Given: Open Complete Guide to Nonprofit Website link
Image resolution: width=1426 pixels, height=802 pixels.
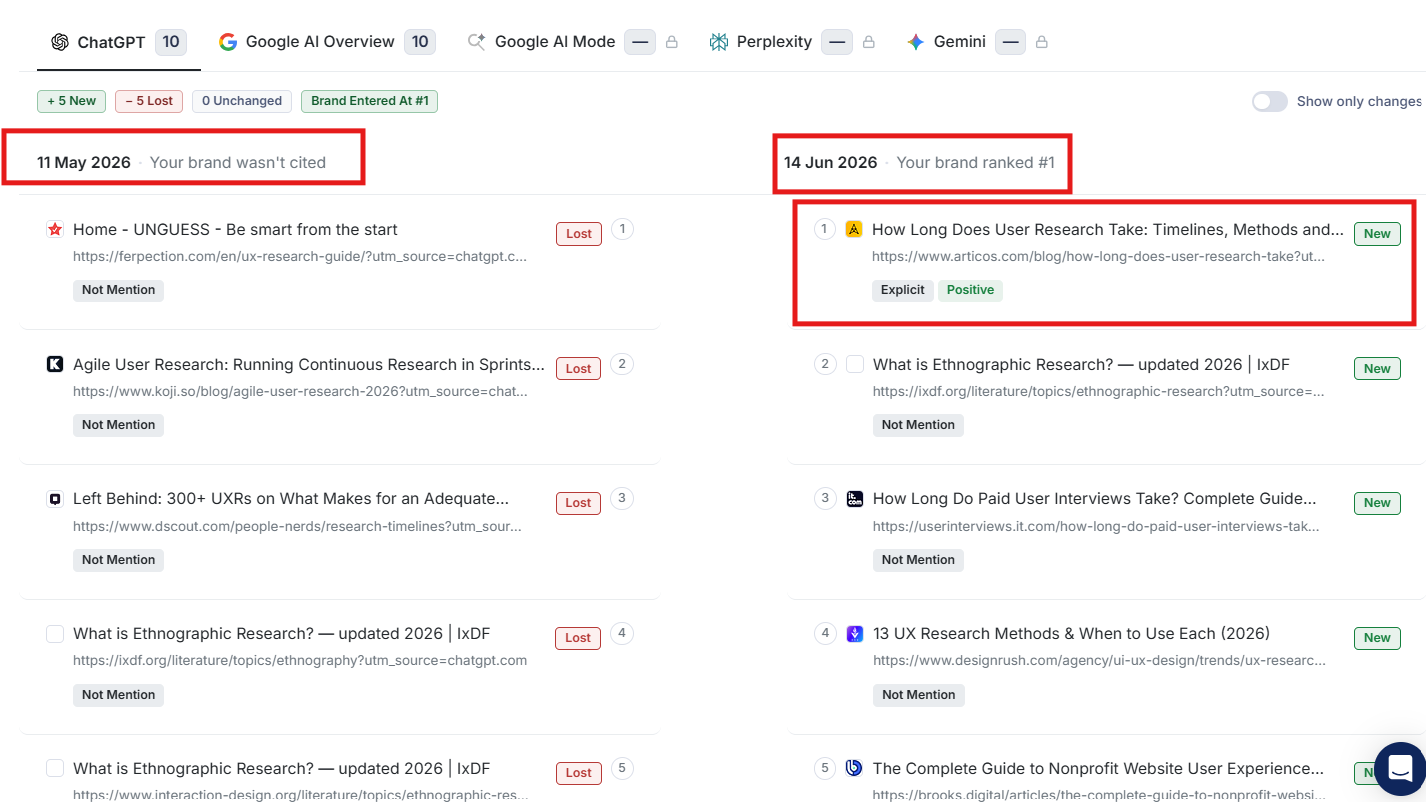Looking at the screenshot, I should pyautogui.click(x=1099, y=769).
